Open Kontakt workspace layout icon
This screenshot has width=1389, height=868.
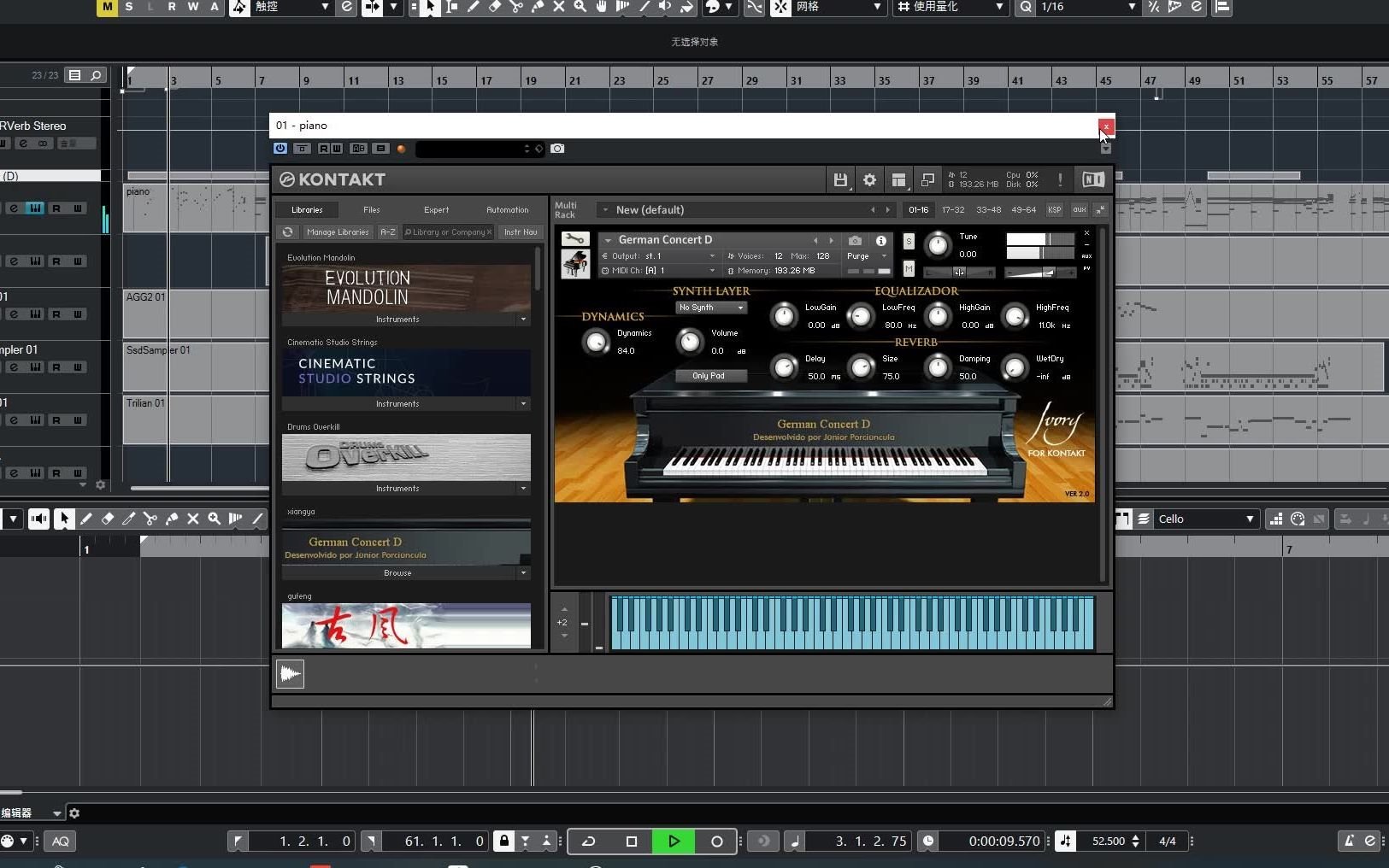tap(898, 179)
